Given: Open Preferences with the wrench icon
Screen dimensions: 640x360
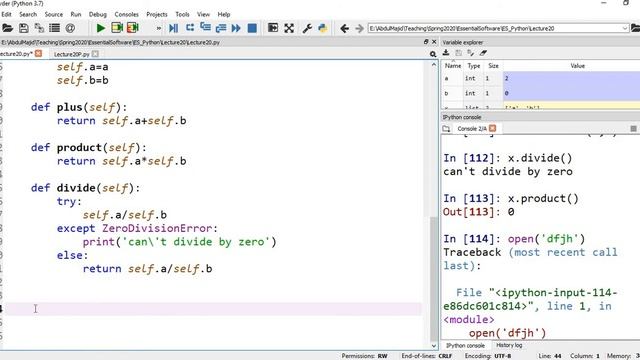Looking at the screenshot, I should (307, 28).
